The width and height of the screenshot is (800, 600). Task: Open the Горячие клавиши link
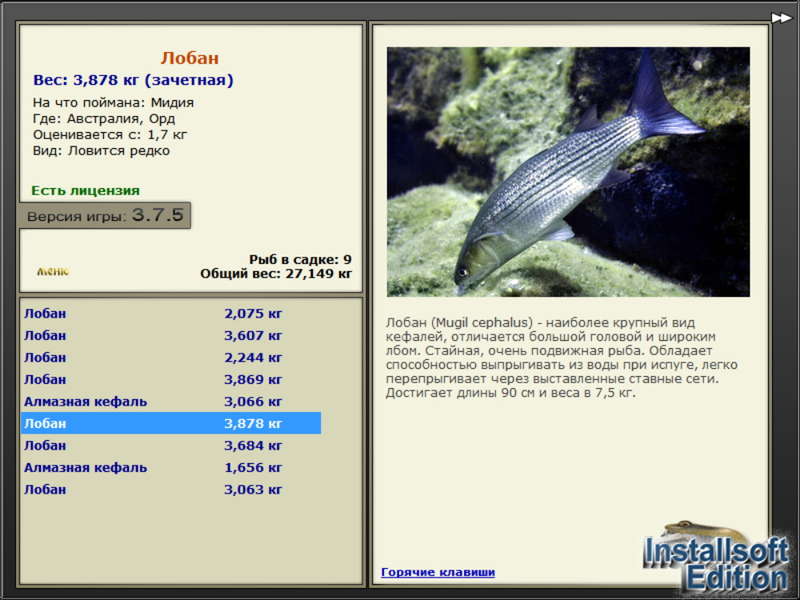tap(438, 572)
